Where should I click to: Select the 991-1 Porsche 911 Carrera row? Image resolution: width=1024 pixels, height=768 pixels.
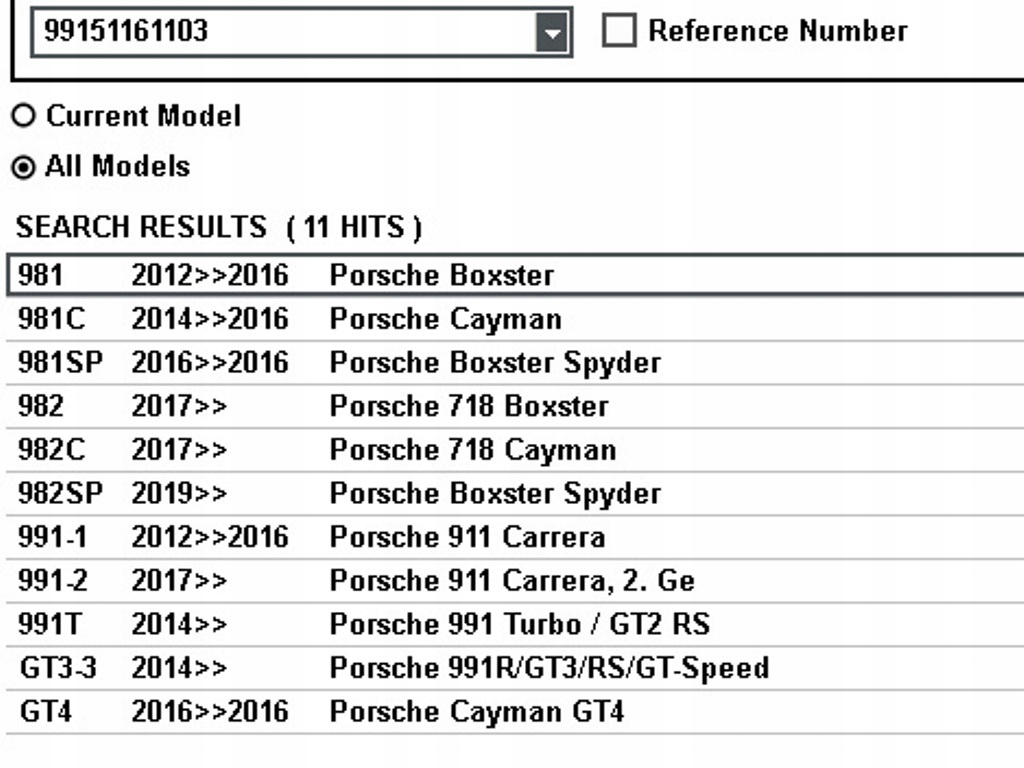tap(466, 537)
